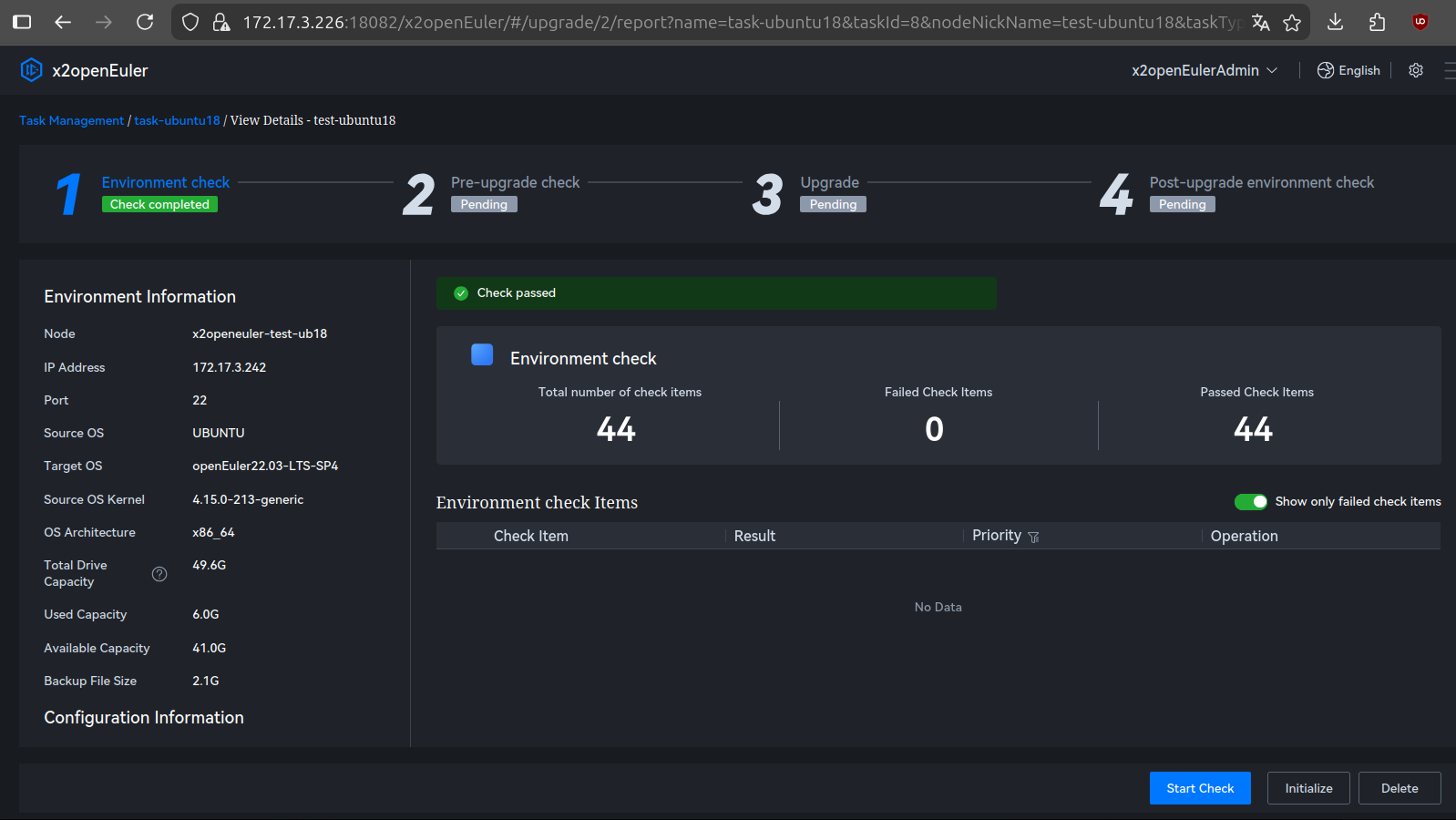Select the Pre-upgrade check step

click(515, 182)
